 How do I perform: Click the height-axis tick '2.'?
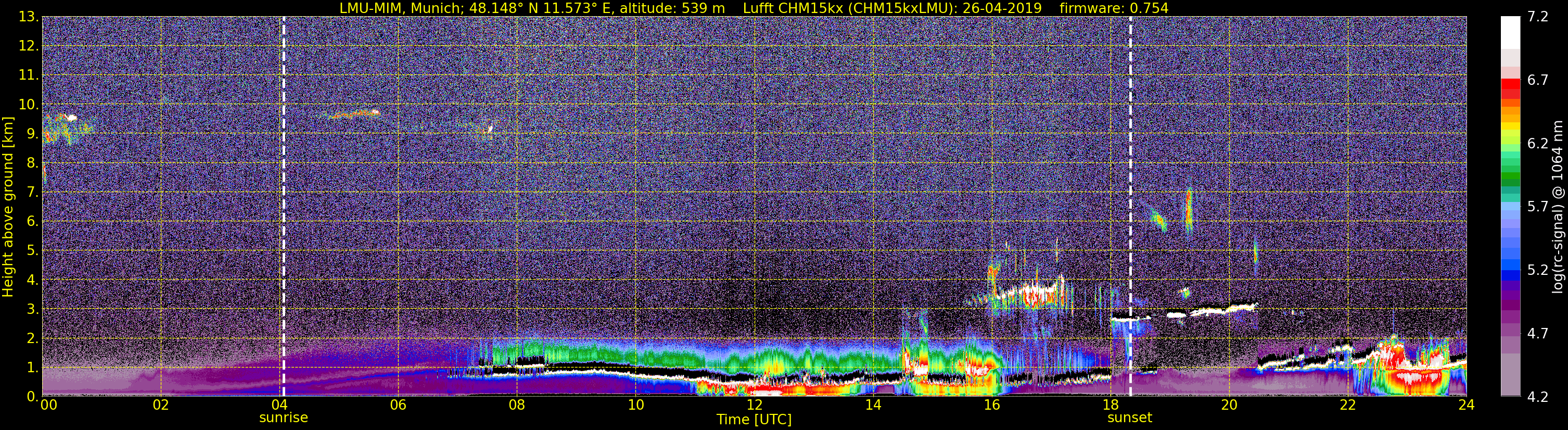pyautogui.click(x=32, y=339)
